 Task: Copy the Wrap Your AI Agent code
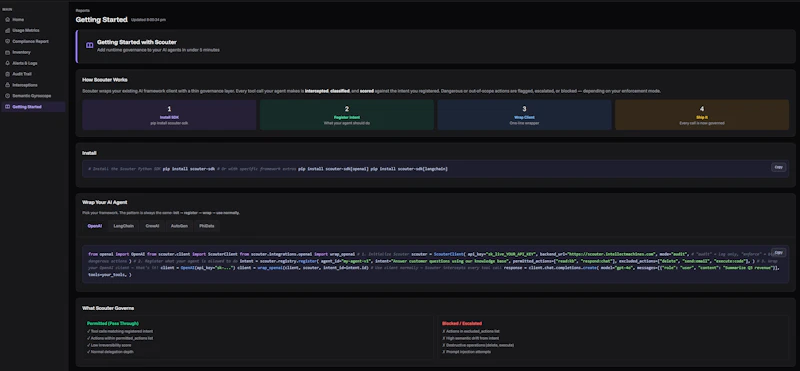click(779, 252)
